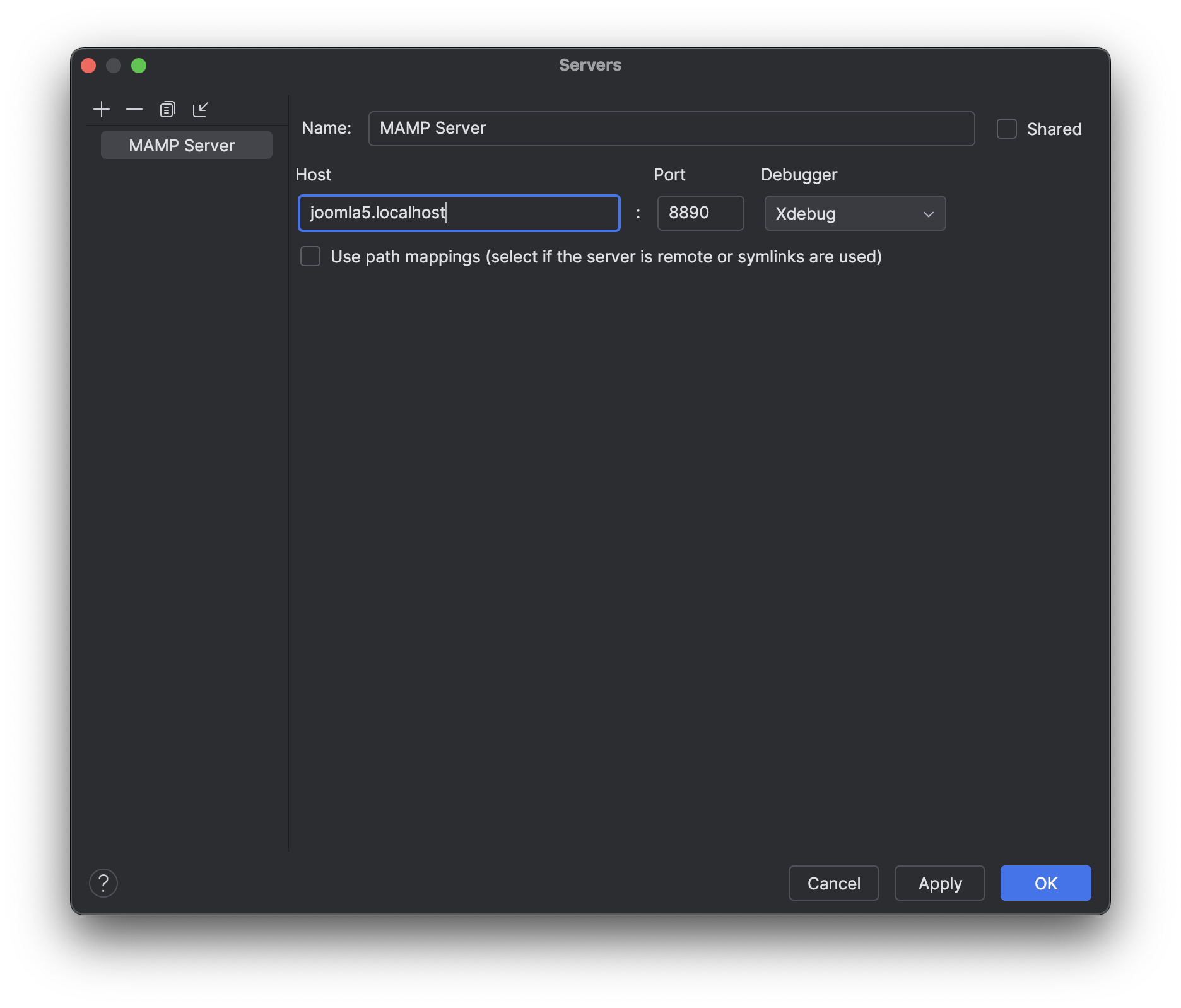The image size is (1181, 1008).
Task: Zoom the Servers window with green button
Action: (139, 65)
